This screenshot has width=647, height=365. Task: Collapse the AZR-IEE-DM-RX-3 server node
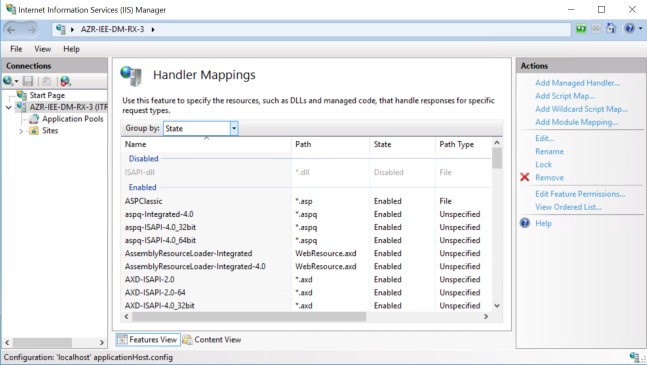9,108
